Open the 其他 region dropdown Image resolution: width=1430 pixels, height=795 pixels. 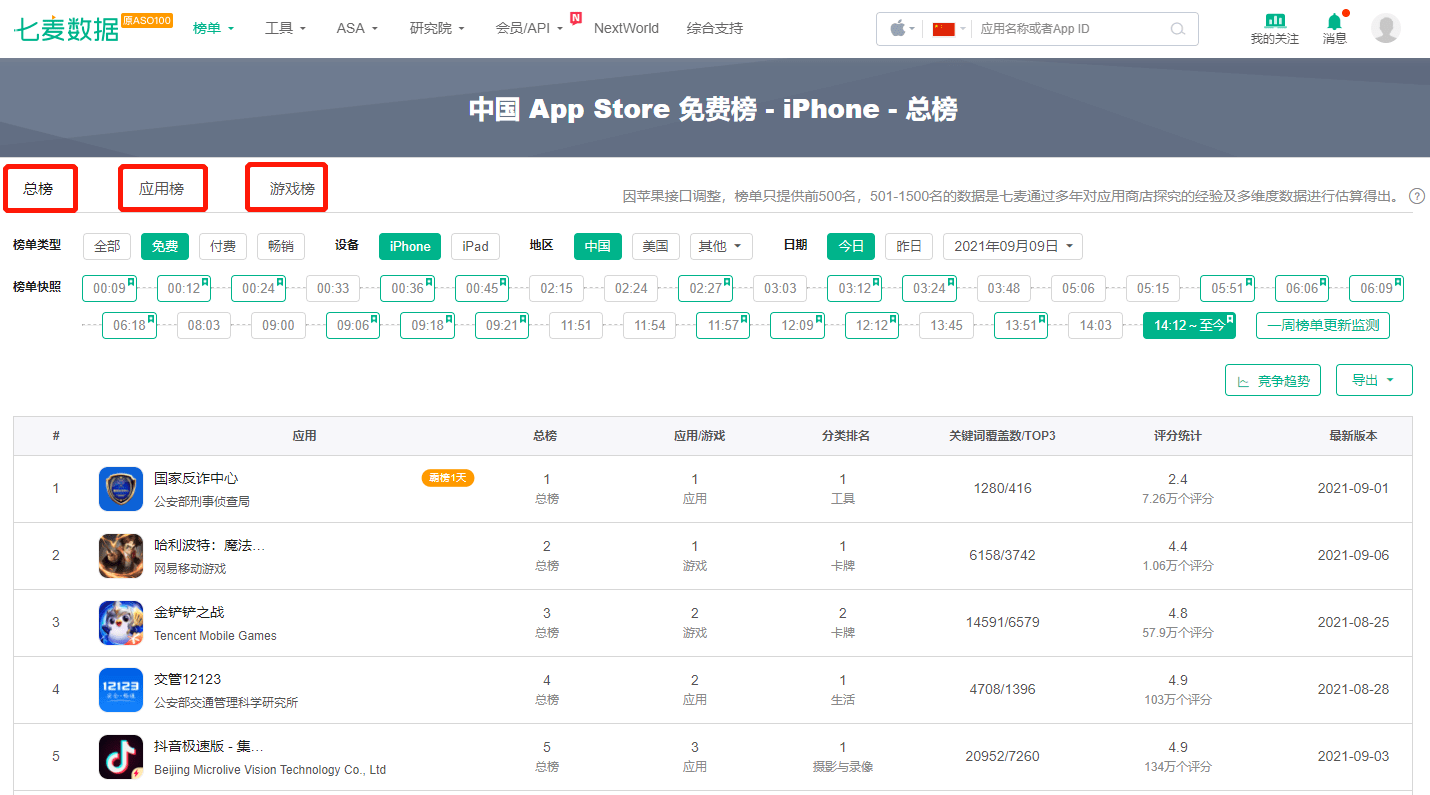(721, 246)
